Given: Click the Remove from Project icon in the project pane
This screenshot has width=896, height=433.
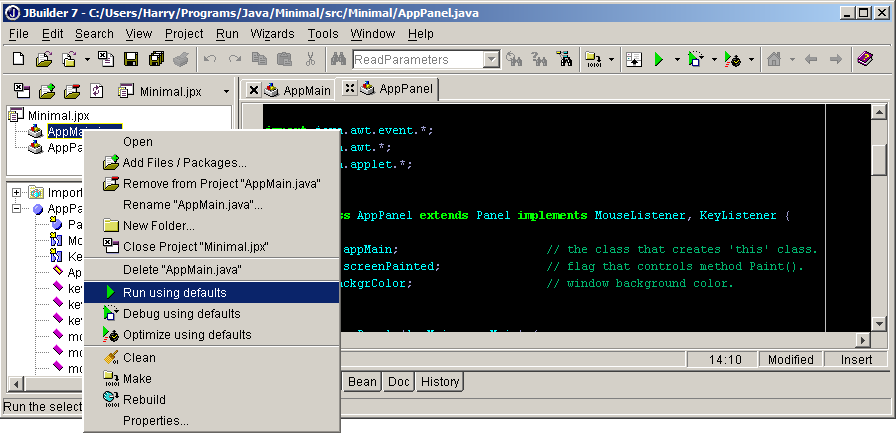Looking at the screenshot, I should 72,90.
